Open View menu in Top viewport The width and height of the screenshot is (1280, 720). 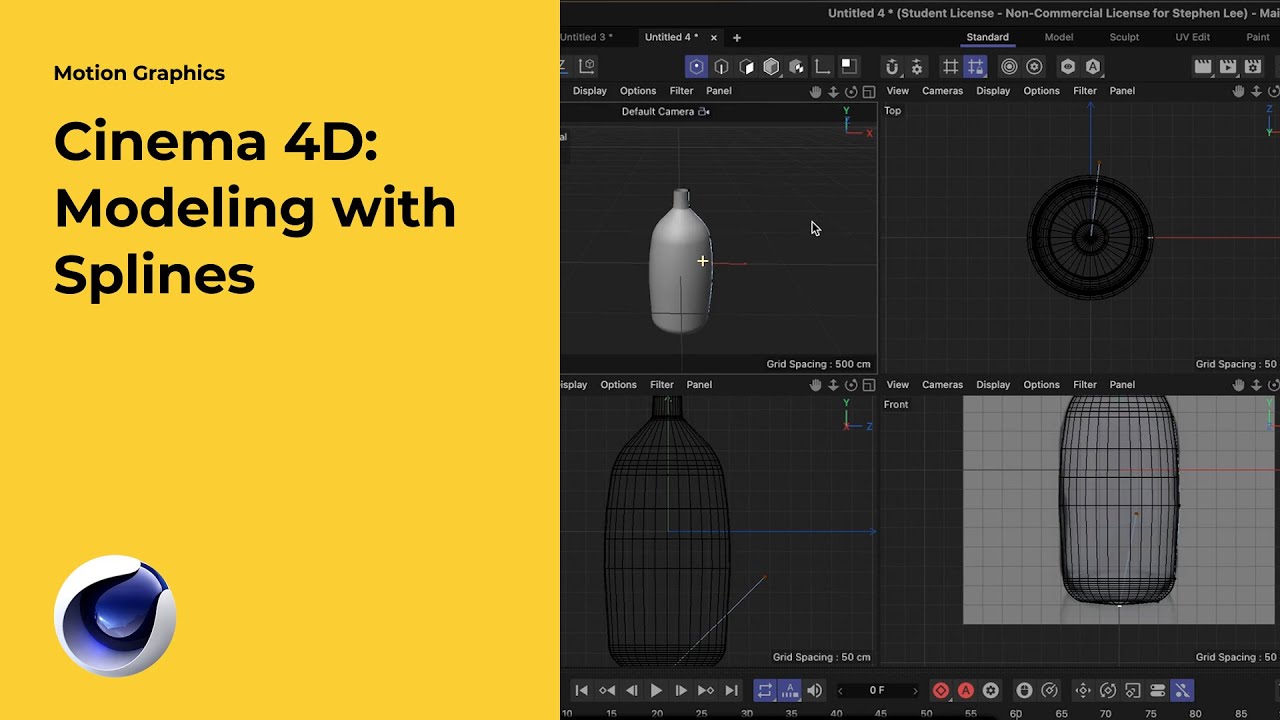click(898, 91)
